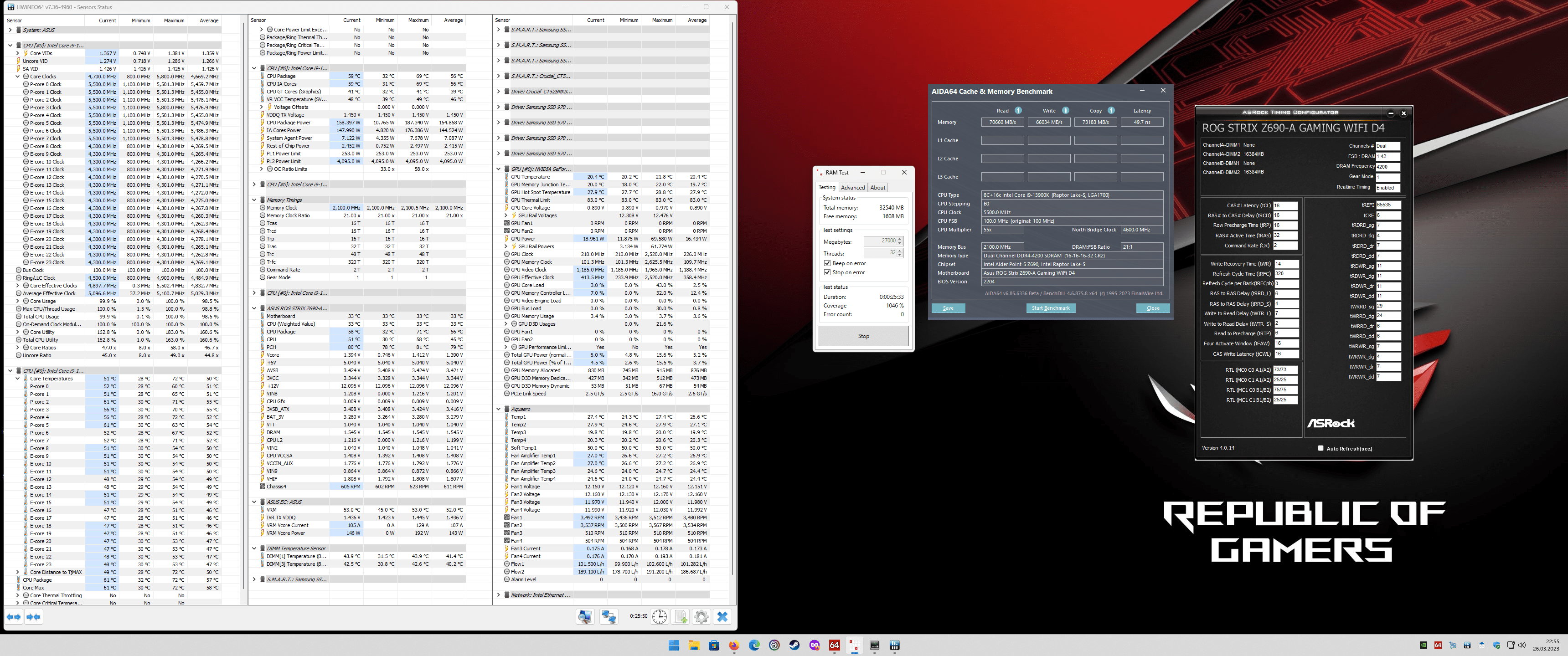Click Write info icon in AIDA64 benchmark
1568x656 pixels.
pyautogui.click(x=1065, y=110)
